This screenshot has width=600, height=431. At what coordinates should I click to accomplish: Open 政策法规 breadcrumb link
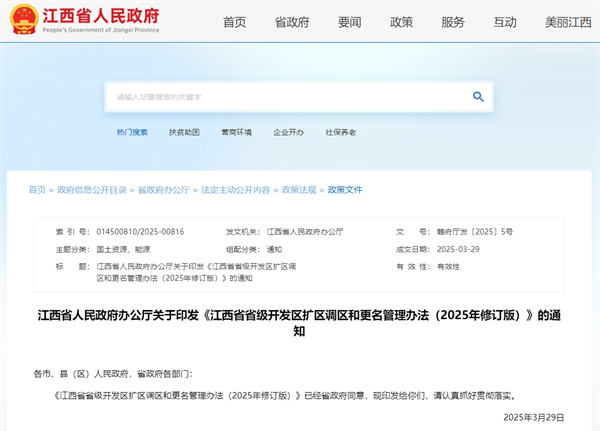click(299, 190)
